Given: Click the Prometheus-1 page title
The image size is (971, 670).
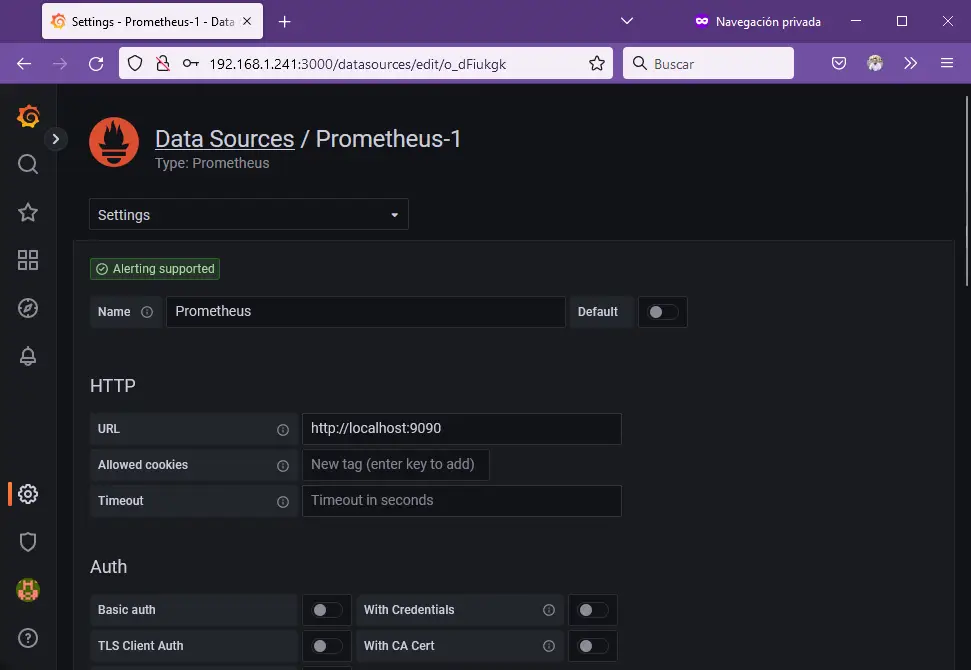Looking at the screenshot, I should click(388, 139).
